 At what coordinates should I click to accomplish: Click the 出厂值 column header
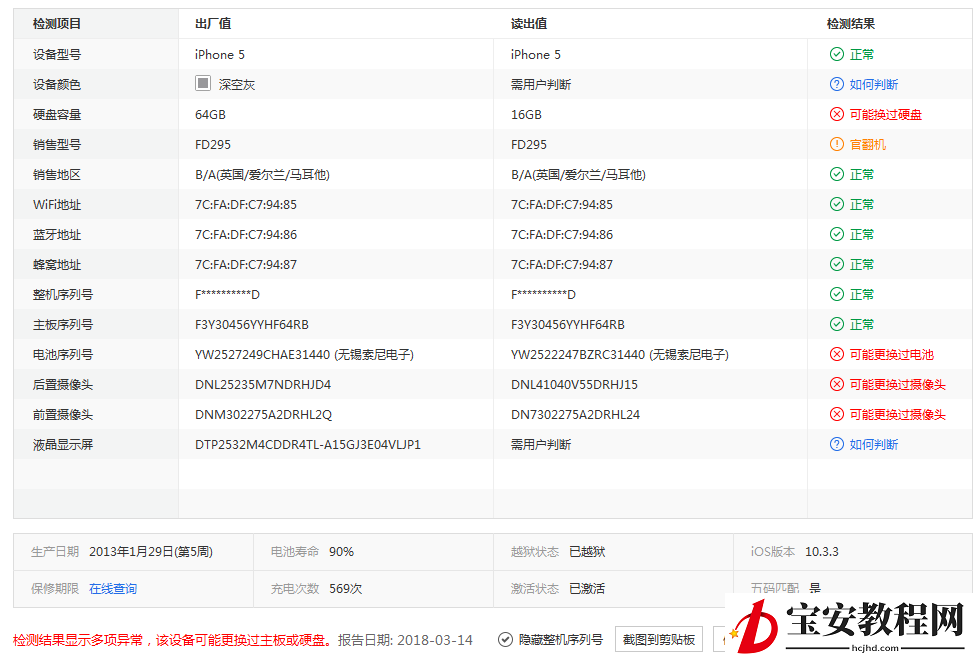213,24
